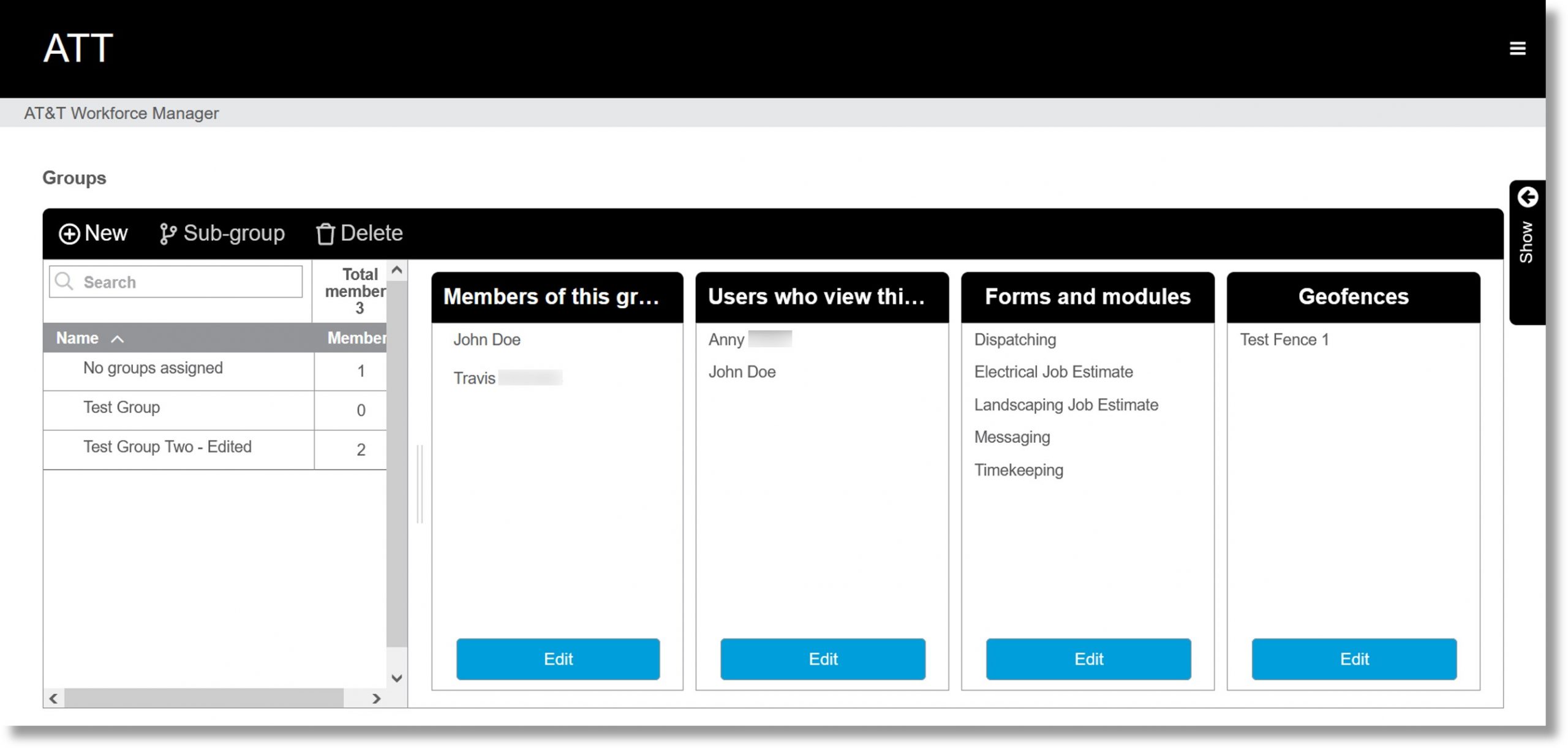Click the Members of this group header
Image resolution: width=1568 pixels, height=748 pixels.
557,297
